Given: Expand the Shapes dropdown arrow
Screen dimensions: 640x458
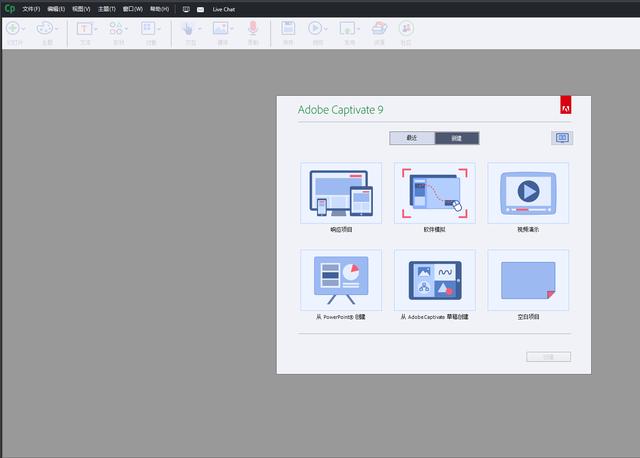Looking at the screenshot, I should pyautogui.click(x=126, y=29).
